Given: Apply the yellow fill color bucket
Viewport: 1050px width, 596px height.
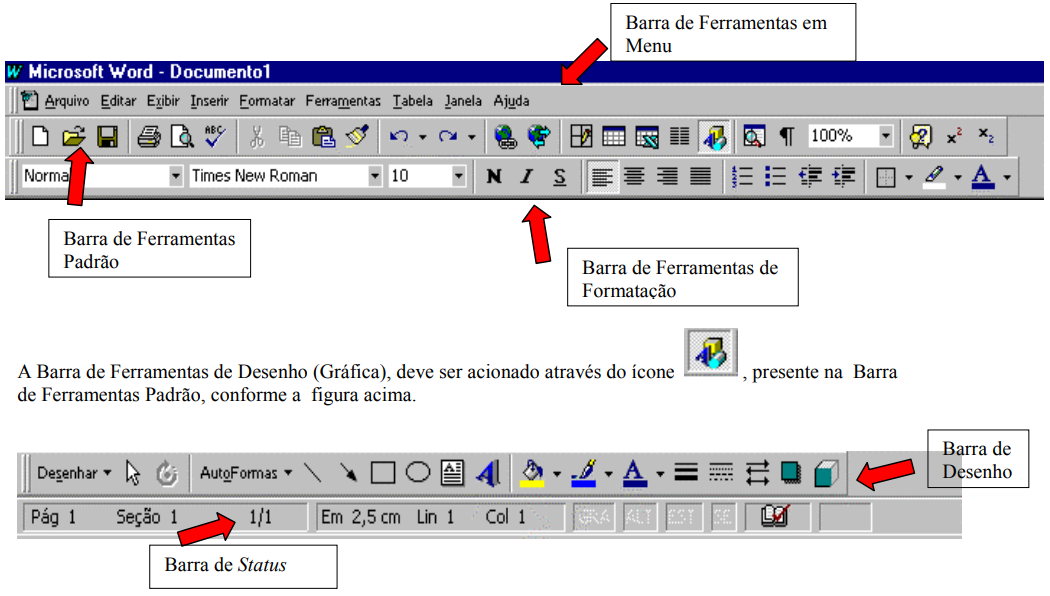Looking at the screenshot, I should tap(534, 473).
